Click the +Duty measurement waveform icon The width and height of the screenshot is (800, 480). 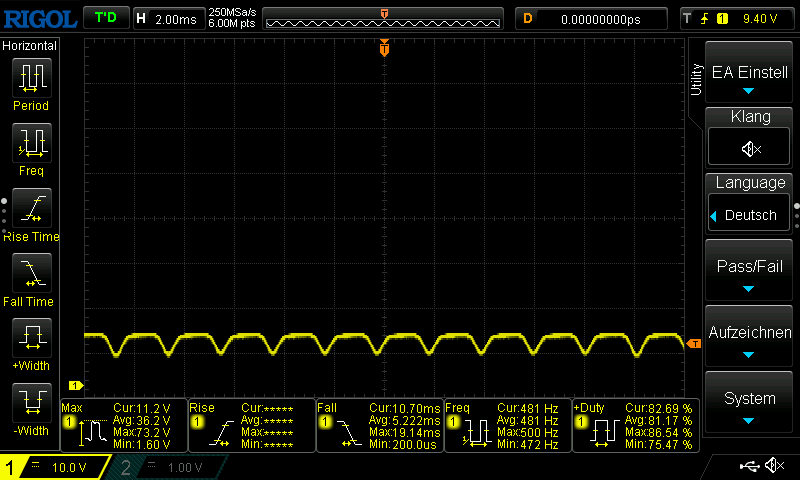[604, 434]
